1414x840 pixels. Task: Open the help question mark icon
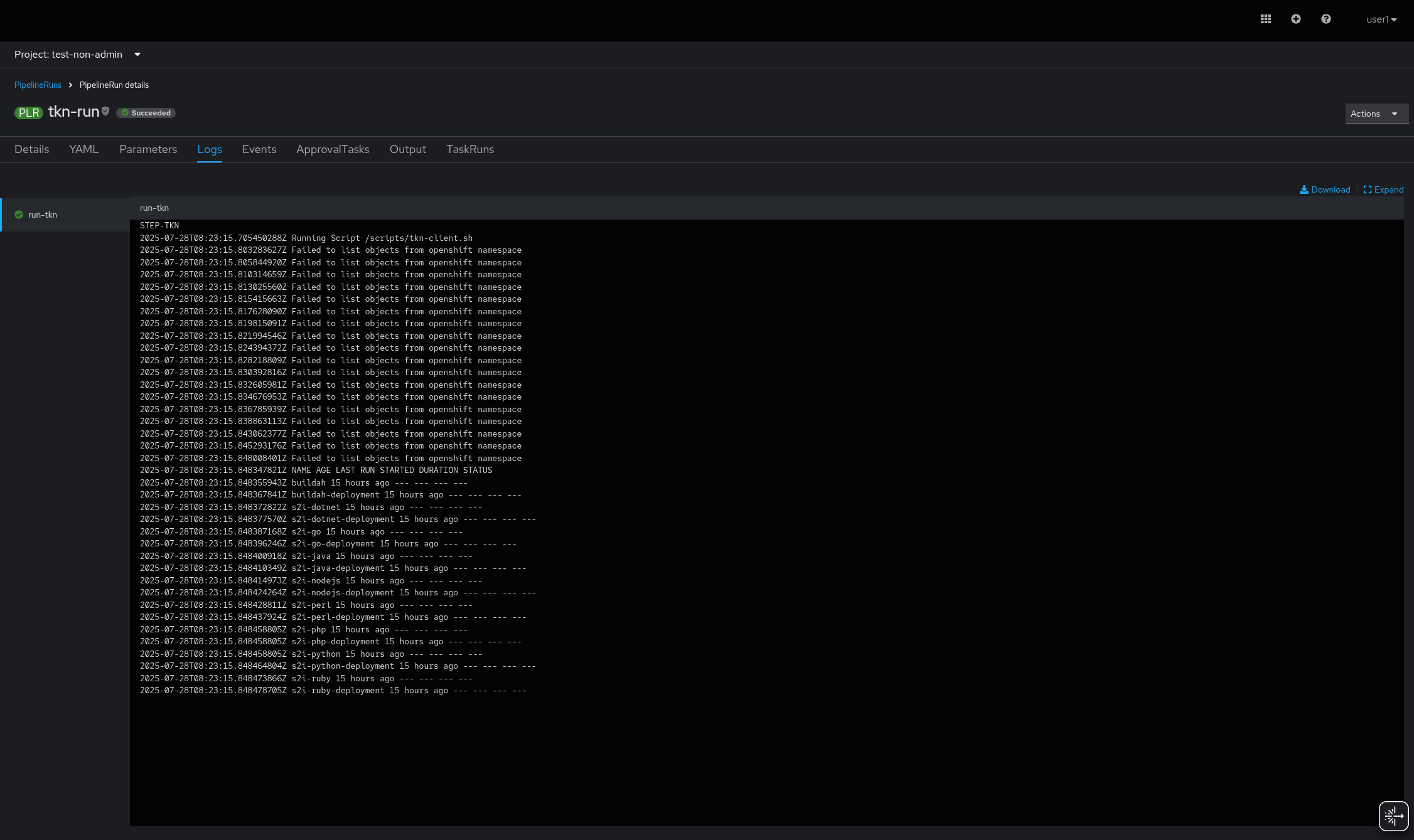[x=1326, y=19]
